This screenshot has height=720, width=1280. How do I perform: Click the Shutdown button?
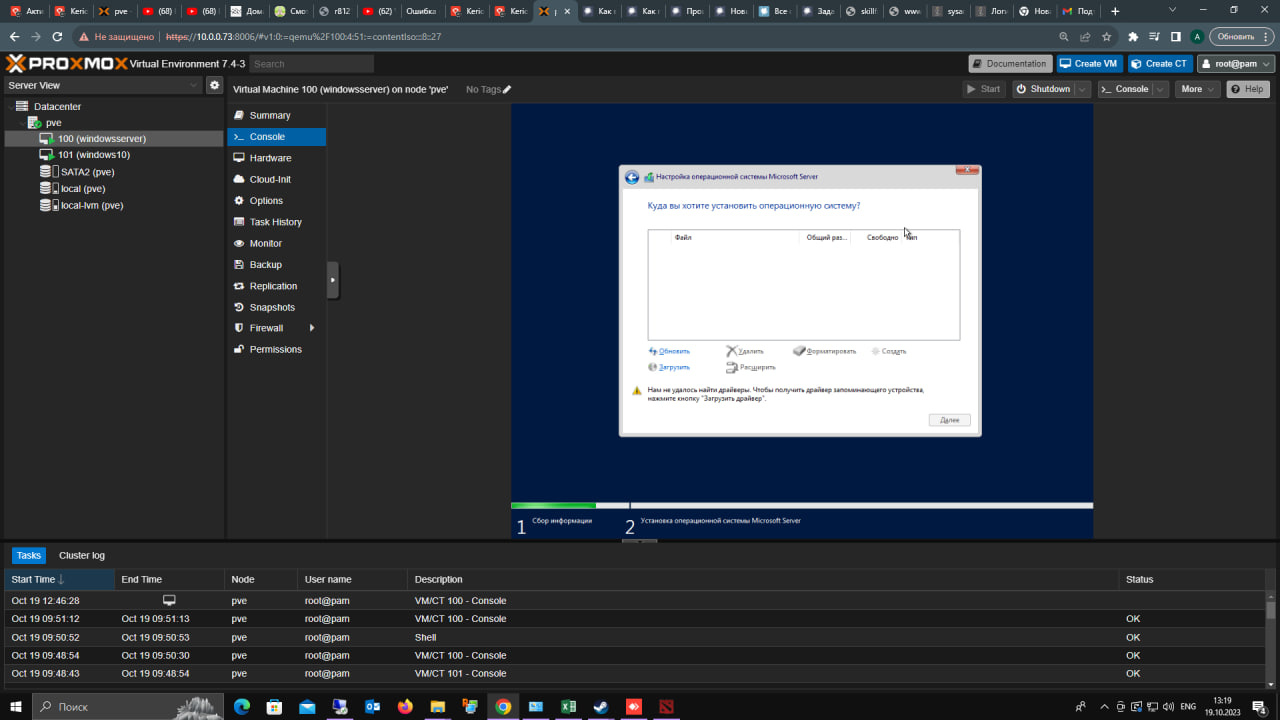(x=1044, y=89)
